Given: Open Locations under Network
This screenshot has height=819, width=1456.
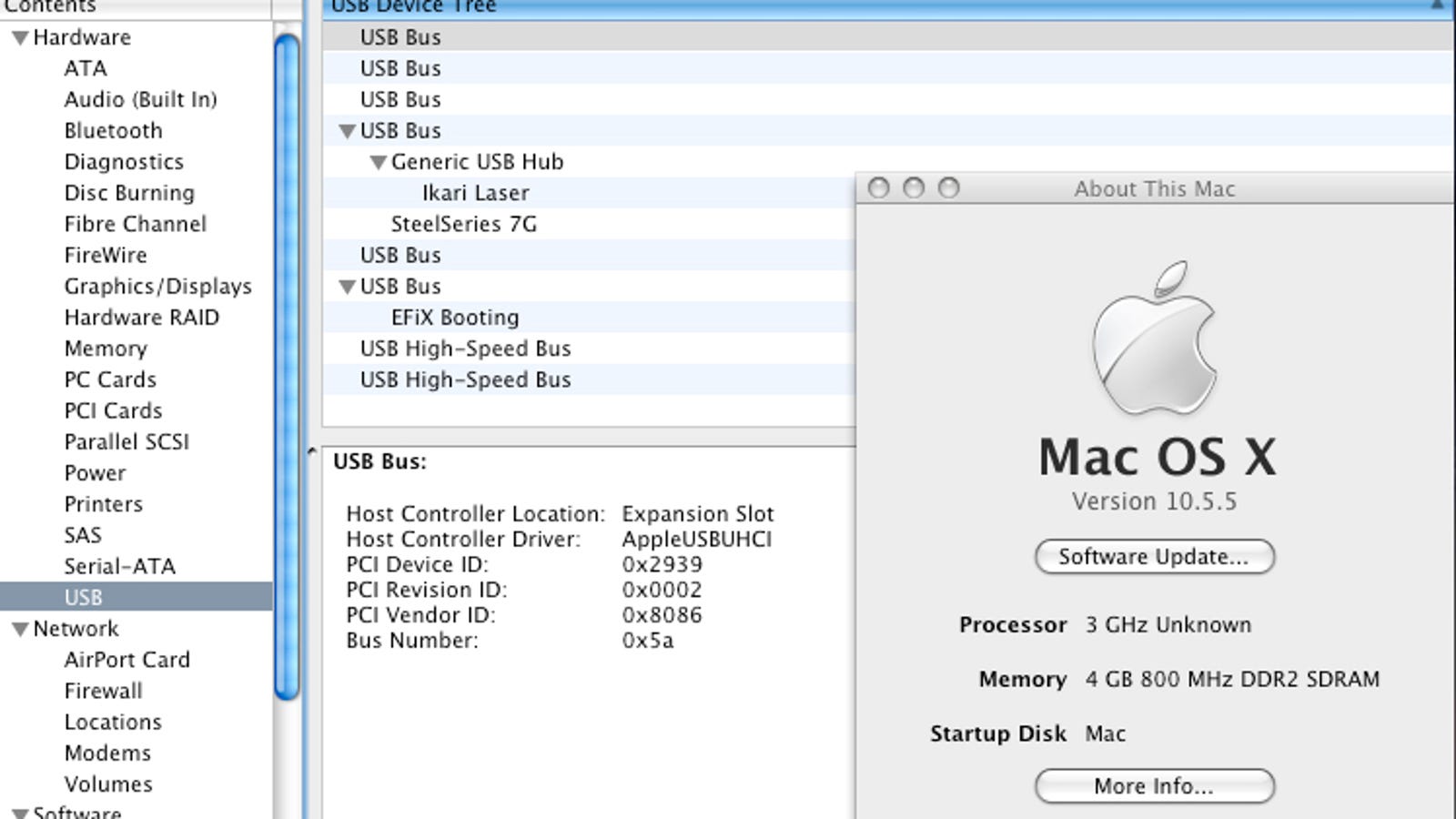Looking at the screenshot, I should (x=113, y=722).
